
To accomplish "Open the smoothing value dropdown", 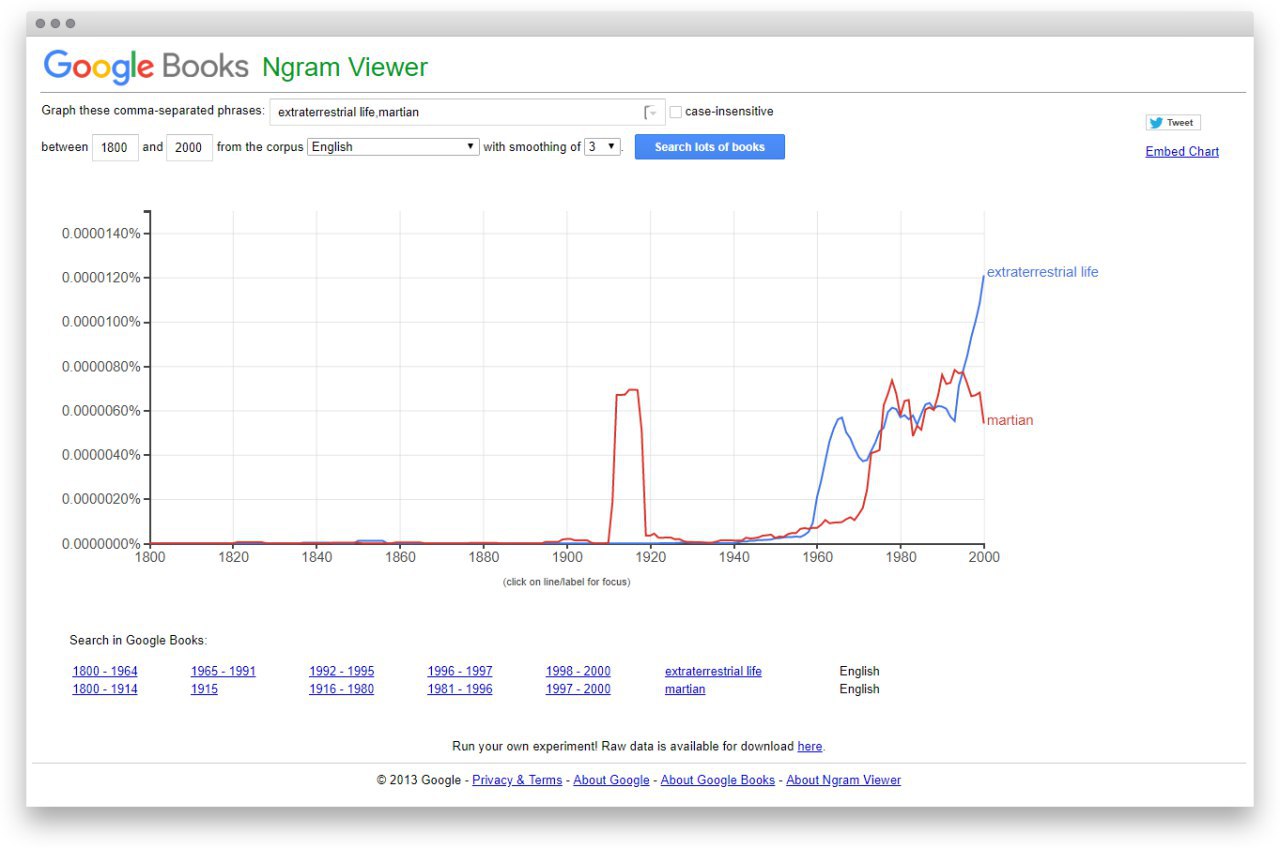I will [x=603, y=146].
